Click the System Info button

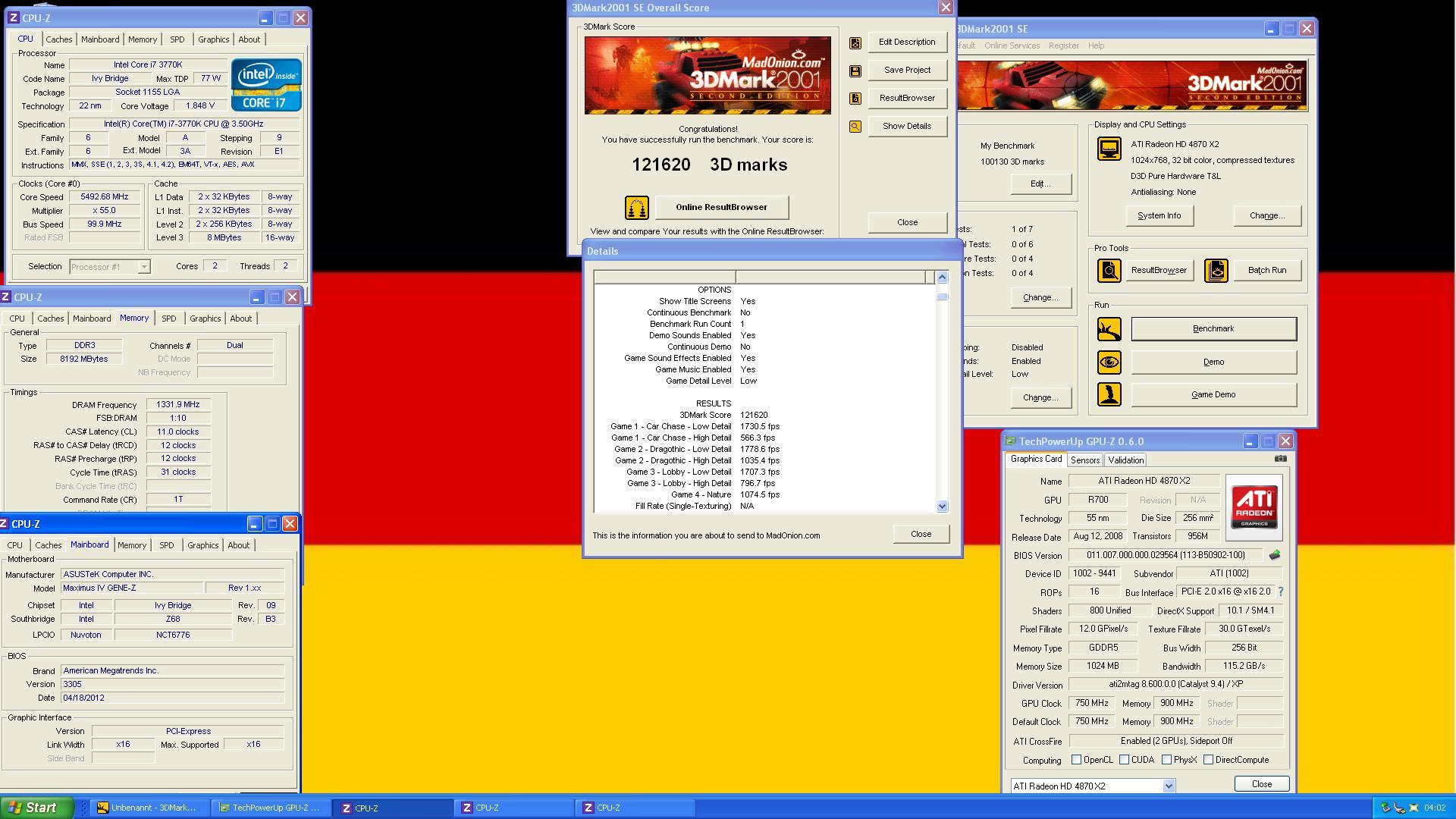pos(1159,215)
